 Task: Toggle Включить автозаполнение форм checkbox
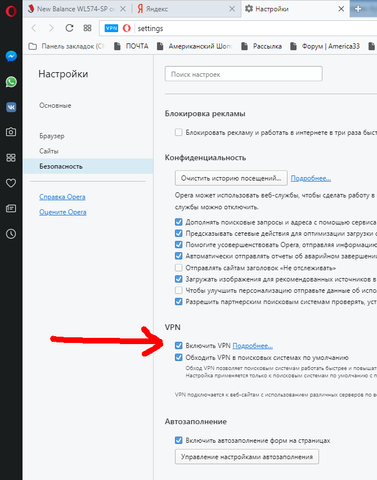tap(179, 440)
